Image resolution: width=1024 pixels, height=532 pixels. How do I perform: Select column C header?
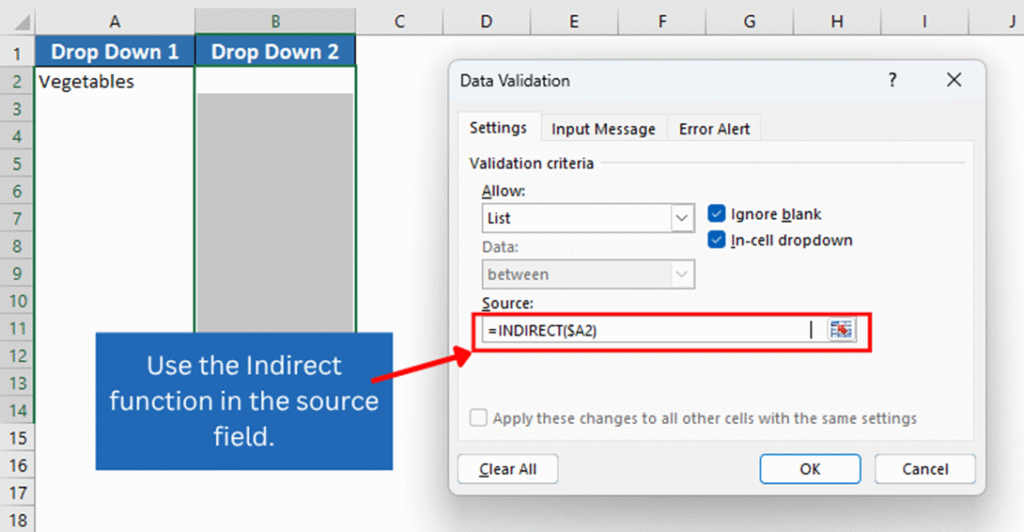pos(399,22)
